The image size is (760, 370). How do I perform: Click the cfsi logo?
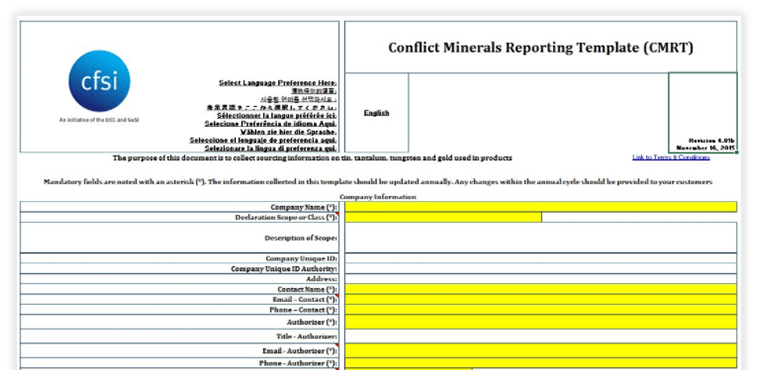99,81
